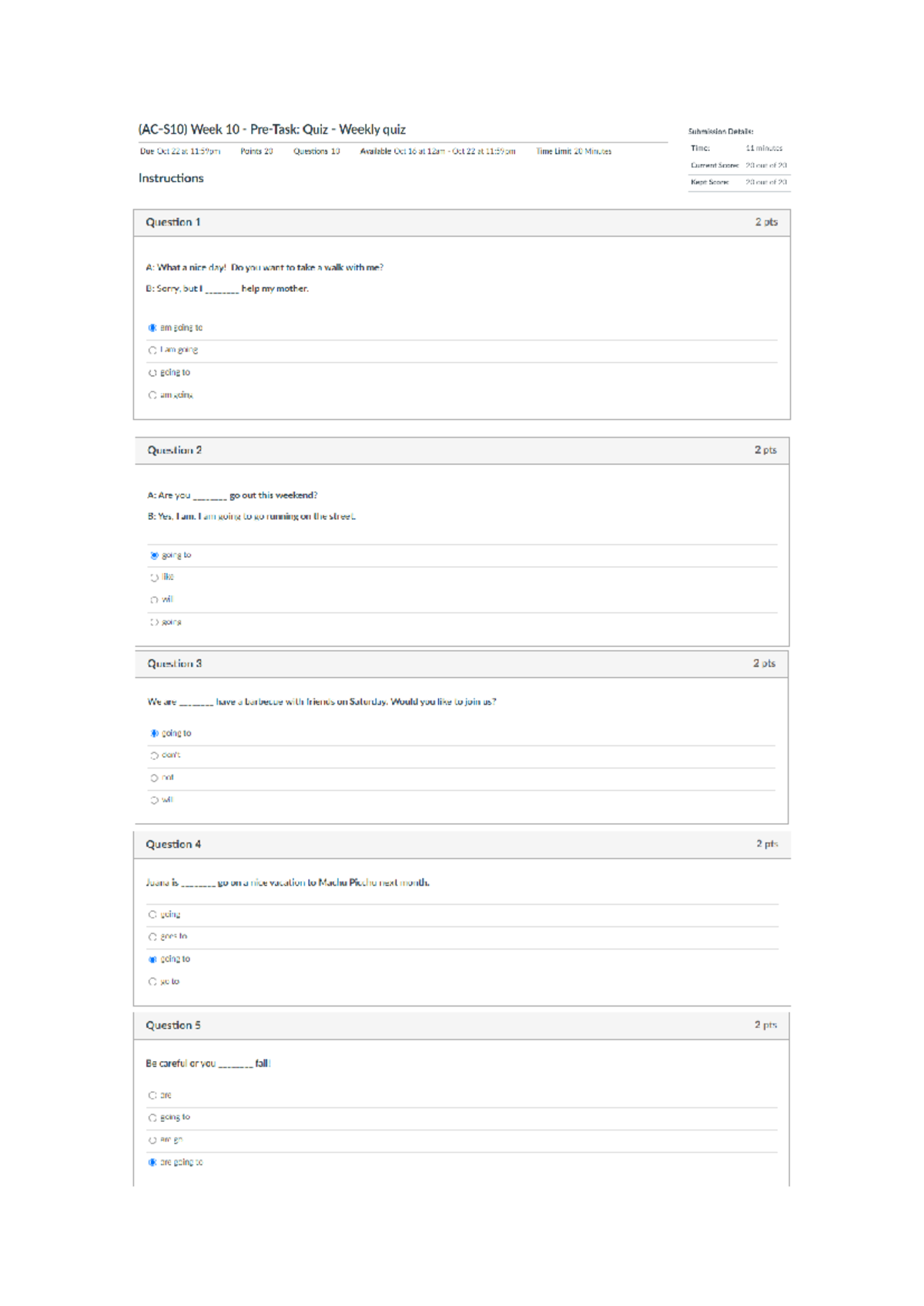Click the Week 10 Weekly quiz title

272,129
